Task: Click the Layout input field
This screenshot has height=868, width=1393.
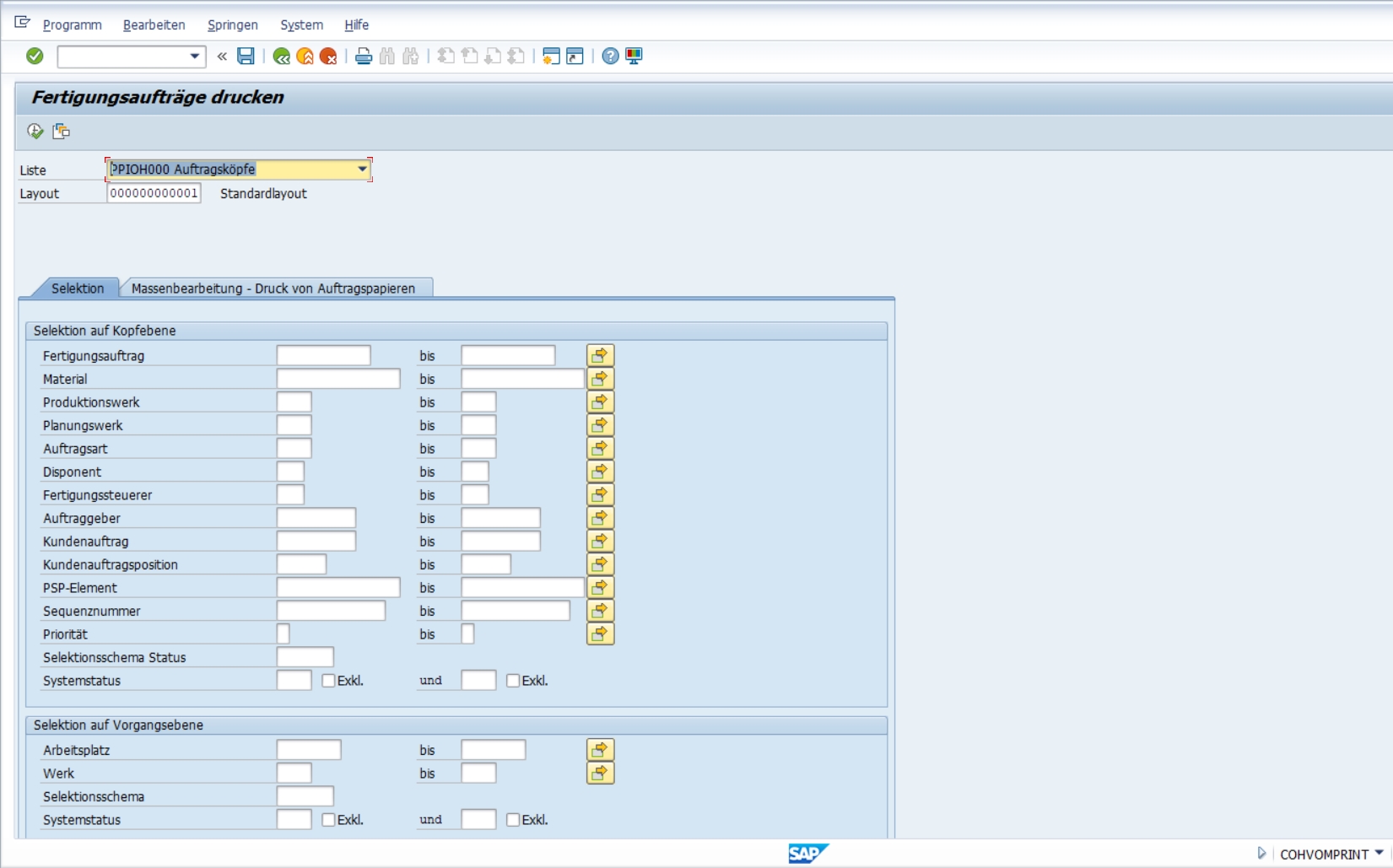Action: [154, 193]
